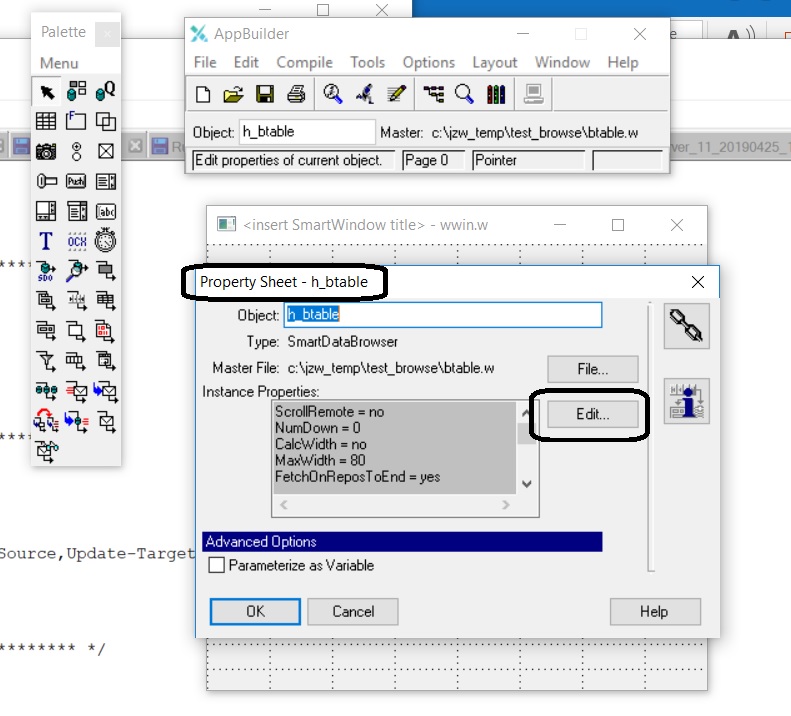This screenshot has width=791, height=716.
Task: Open a file via the folder toolbar icon
Action: [234, 94]
